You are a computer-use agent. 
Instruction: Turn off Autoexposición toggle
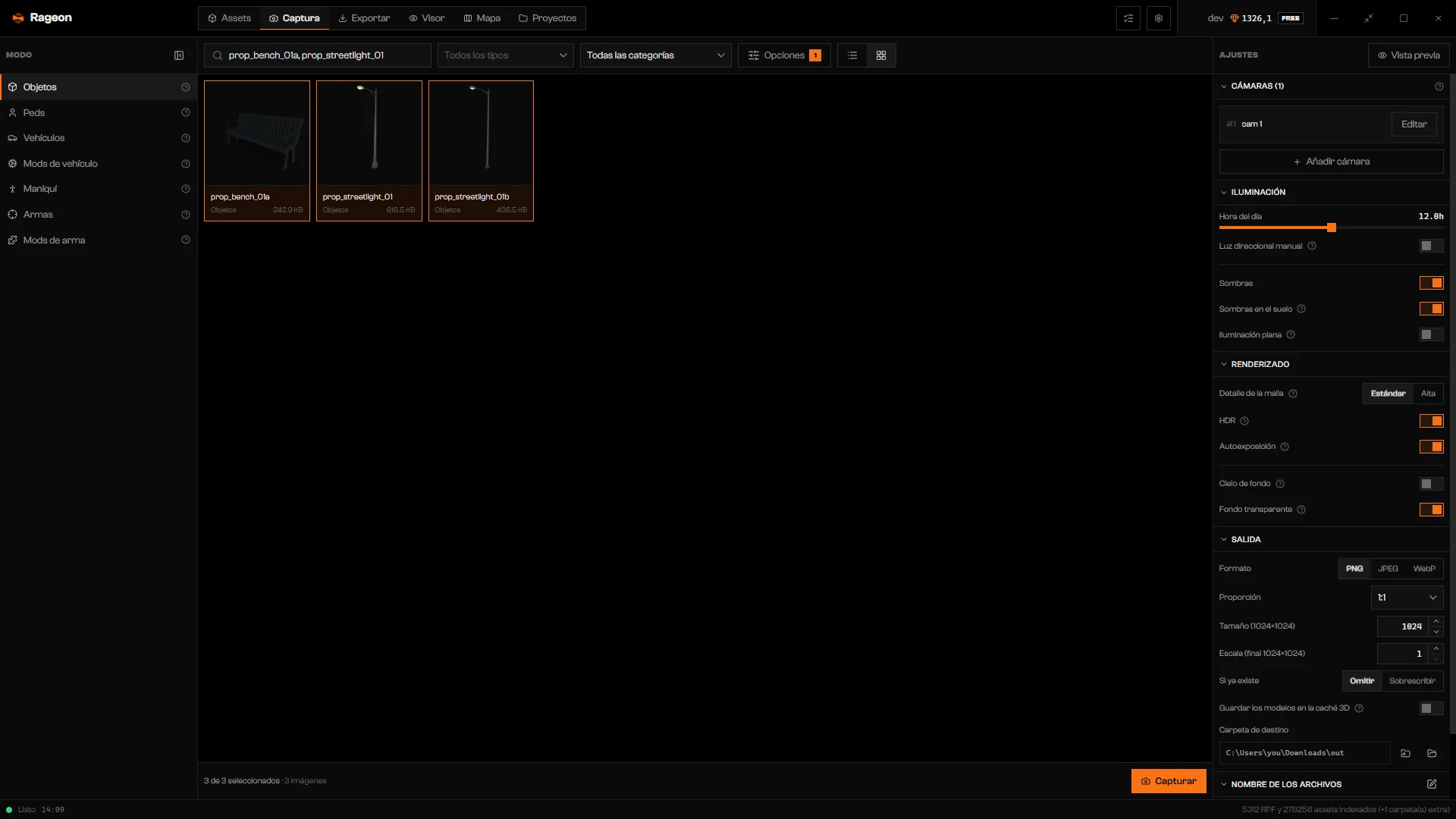pos(1432,447)
